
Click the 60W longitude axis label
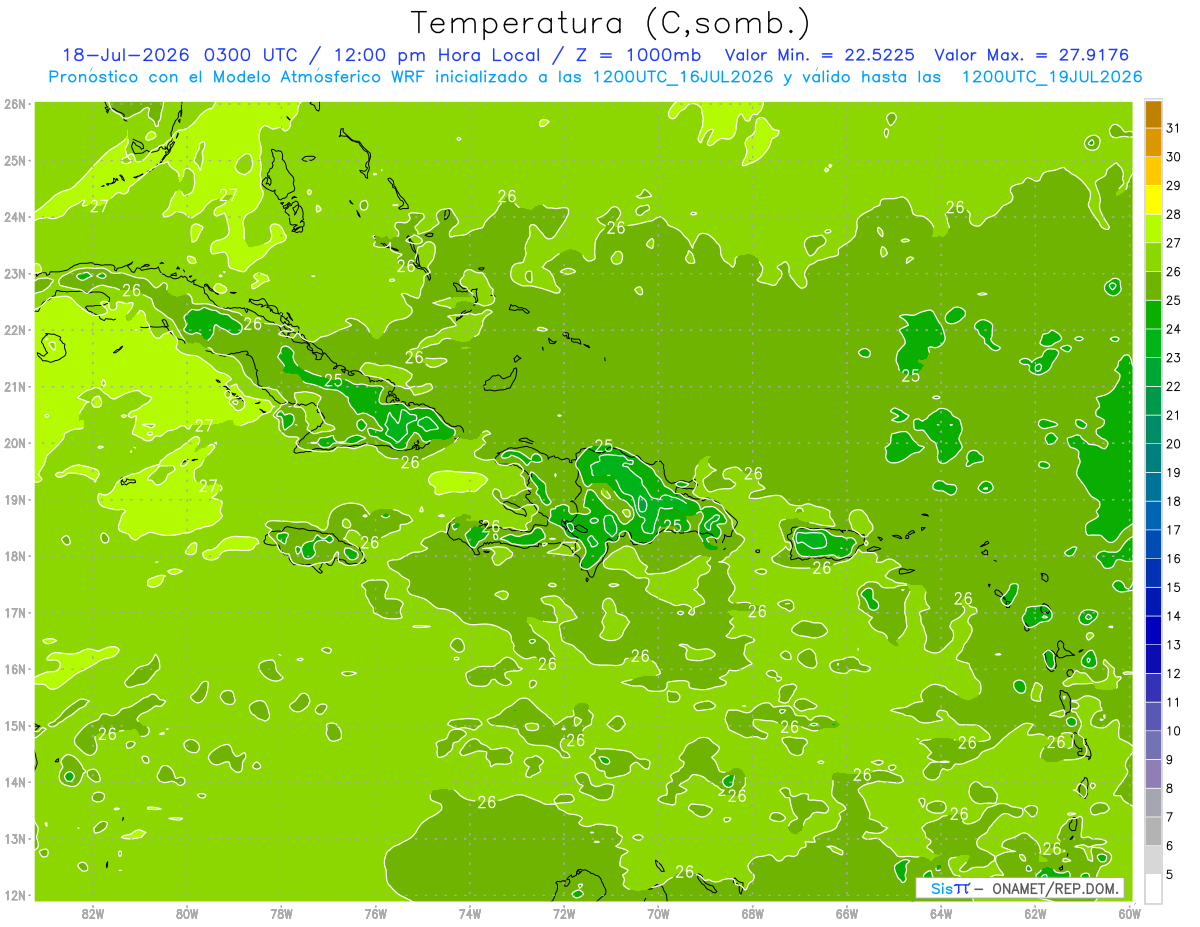click(1130, 913)
